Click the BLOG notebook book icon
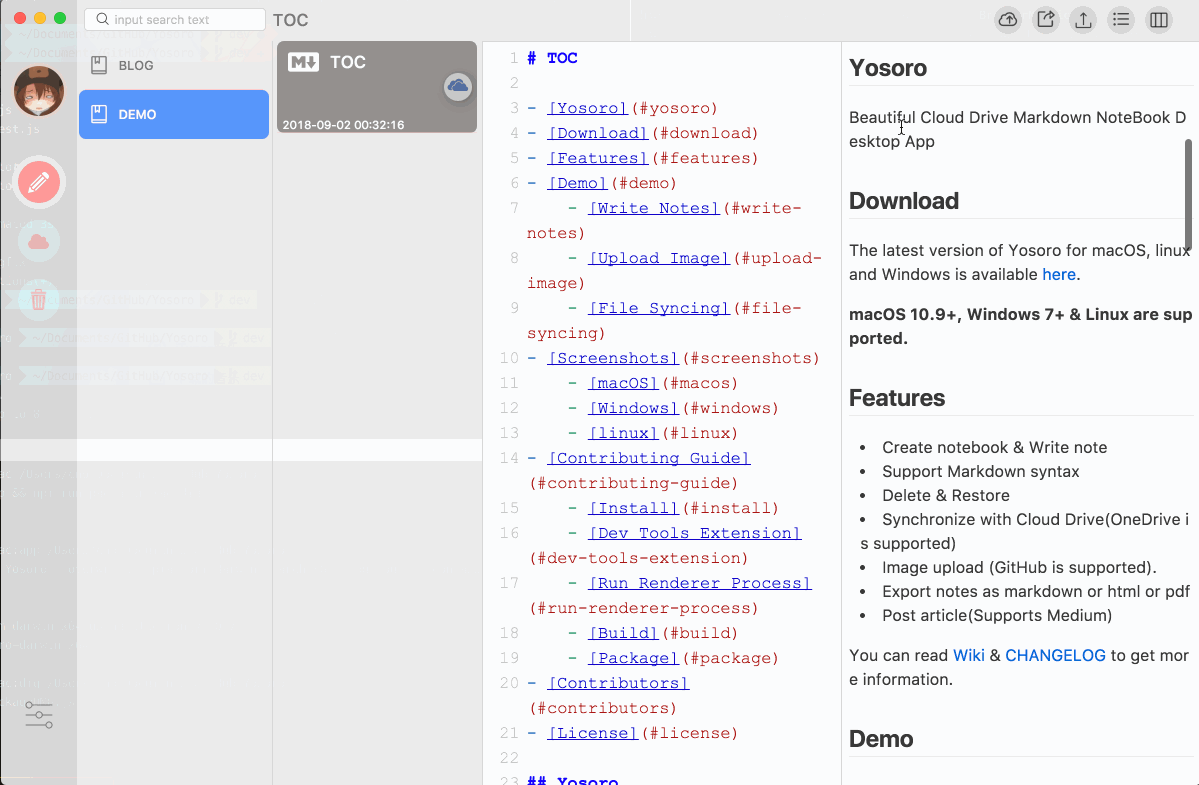The height and width of the screenshot is (785, 1199). 99,65
